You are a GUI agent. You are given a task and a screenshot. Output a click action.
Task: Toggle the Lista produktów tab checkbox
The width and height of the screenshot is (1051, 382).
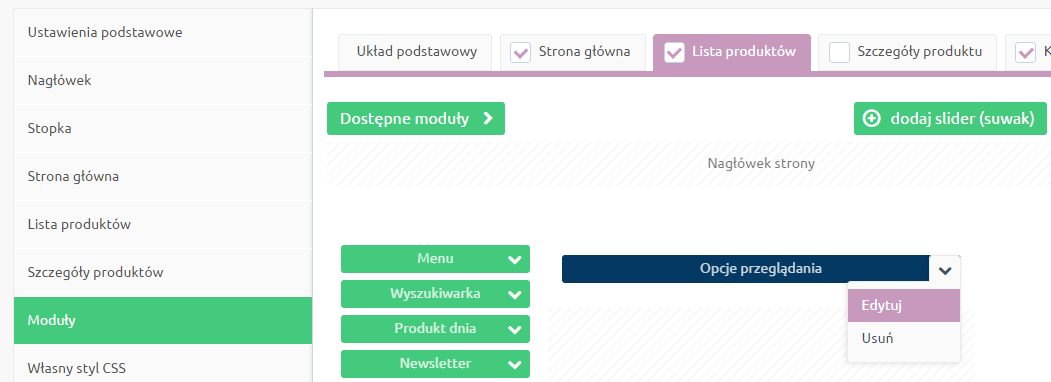pyautogui.click(x=674, y=52)
